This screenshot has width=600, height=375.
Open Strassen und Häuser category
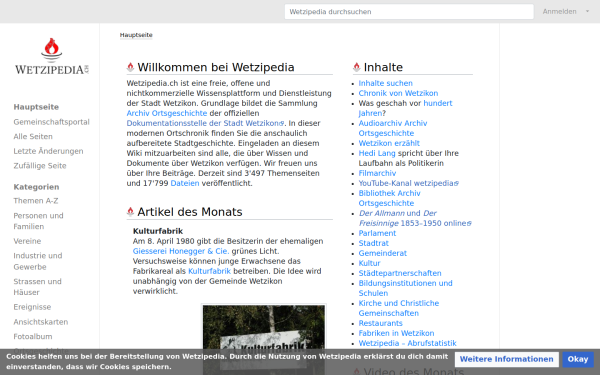pyautogui.click(x=37, y=287)
